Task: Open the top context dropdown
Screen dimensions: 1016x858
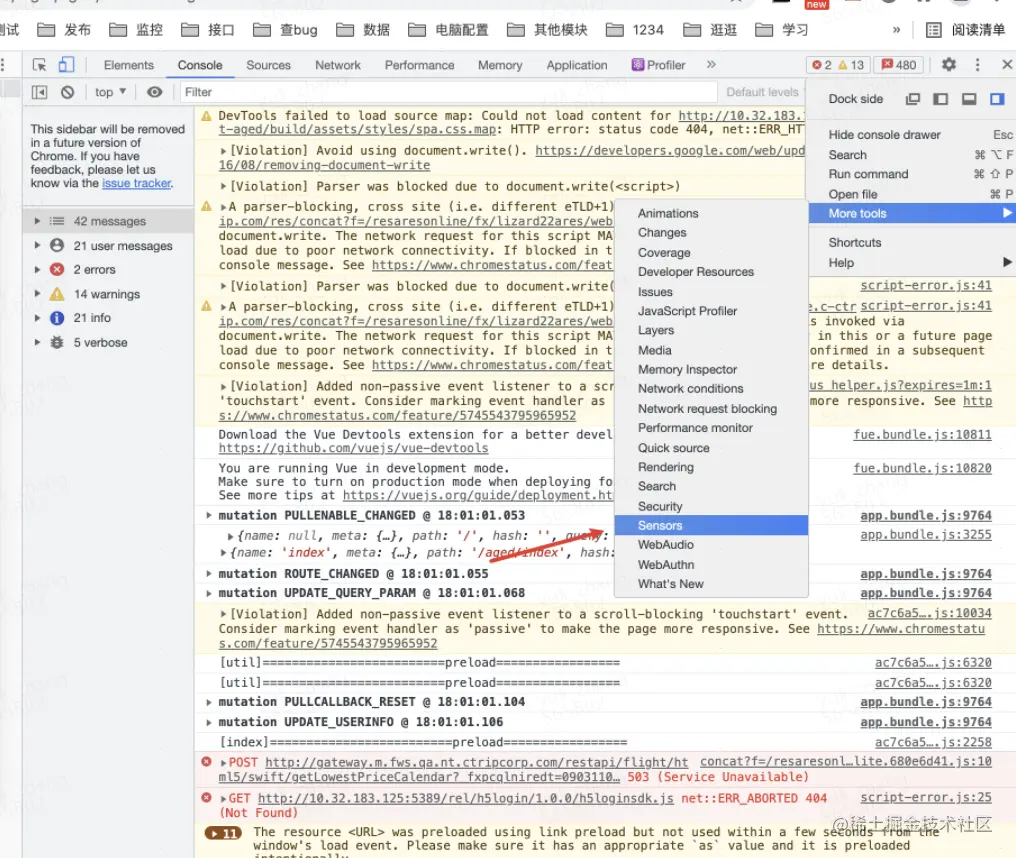Action: click(110, 92)
